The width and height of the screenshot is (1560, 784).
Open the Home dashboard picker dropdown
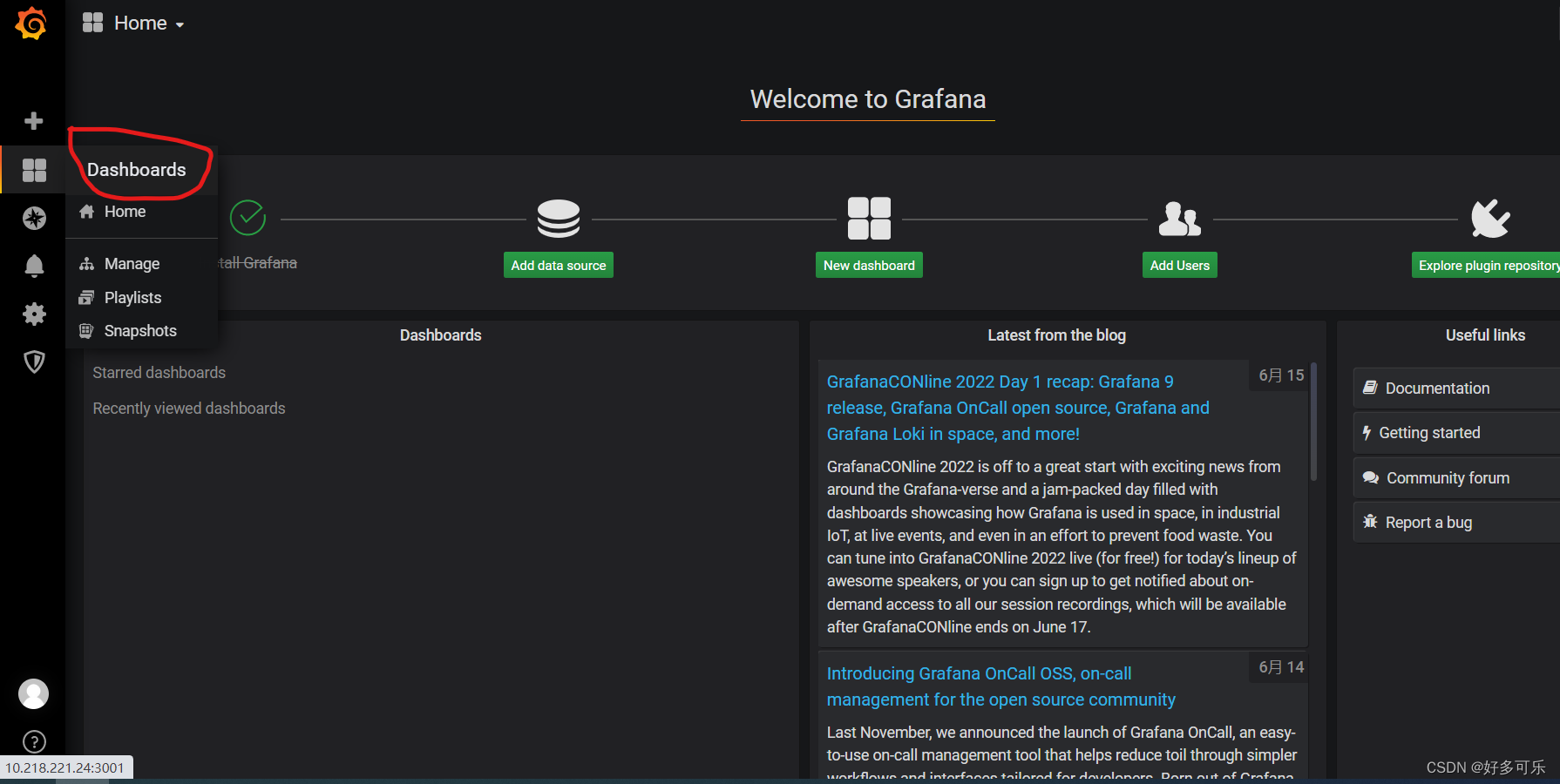coord(149,24)
